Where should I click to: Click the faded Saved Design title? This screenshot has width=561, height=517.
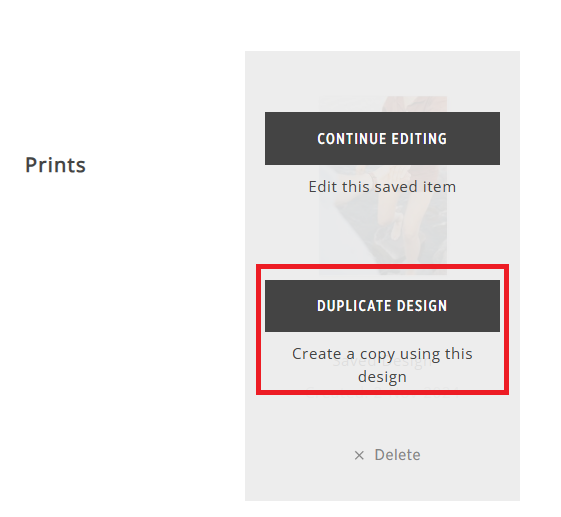click(382, 361)
